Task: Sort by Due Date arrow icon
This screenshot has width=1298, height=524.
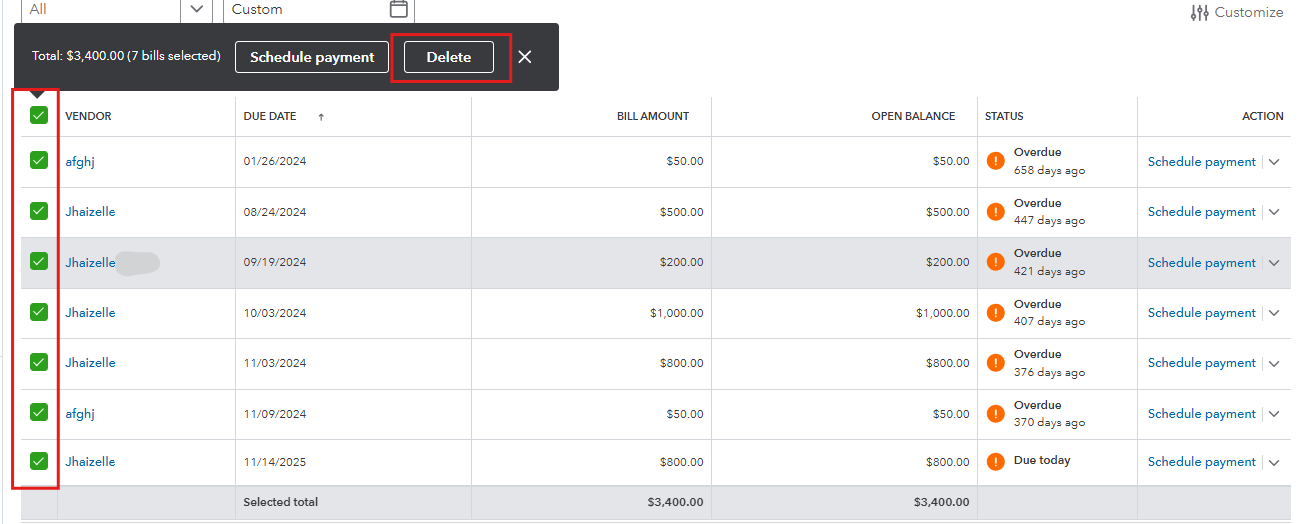Action: pyautogui.click(x=321, y=117)
